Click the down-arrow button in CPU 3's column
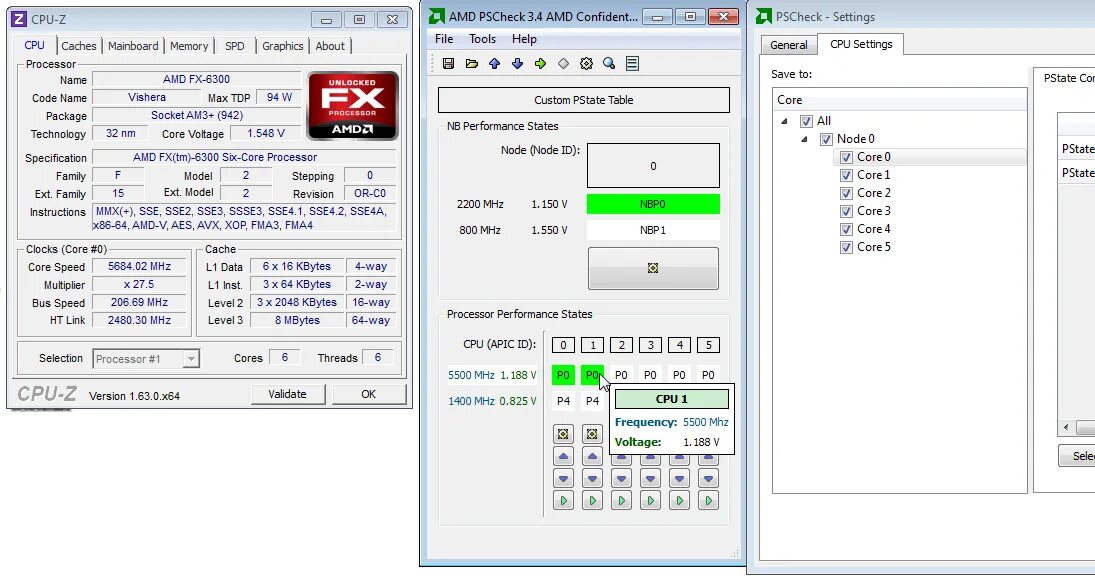This screenshot has height=580, width=1095. tap(650, 479)
